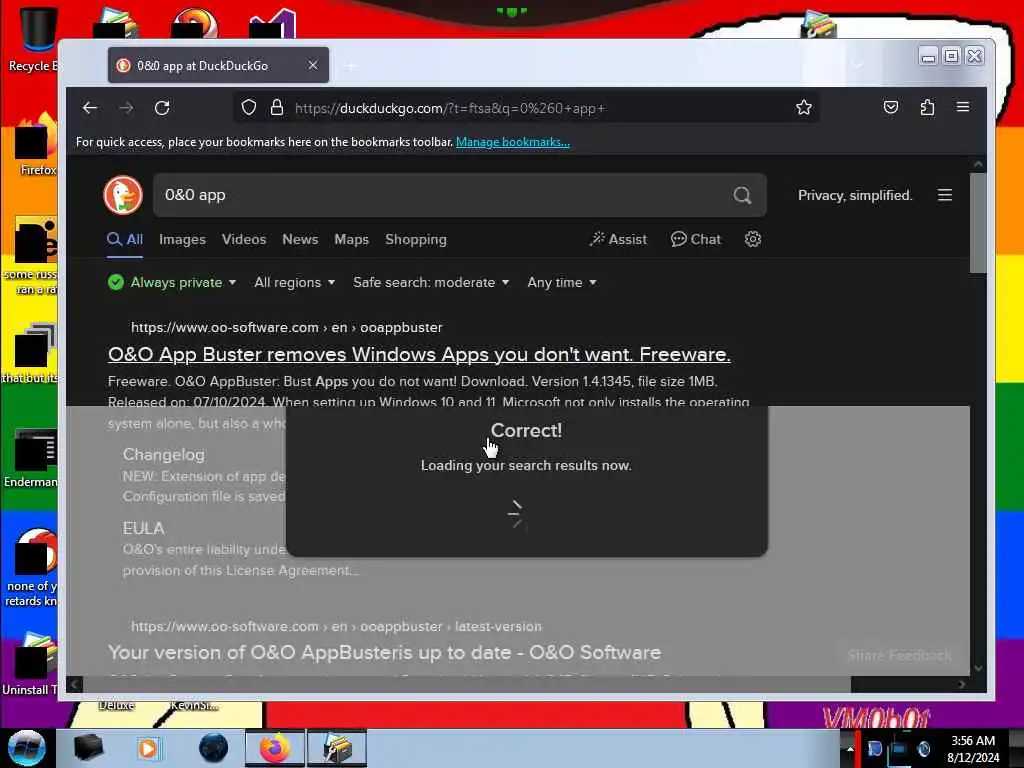Close the DuckDuckGo browser tab
Image resolution: width=1024 pixels, height=768 pixels.
pyautogui.click(x=313, y=65)
